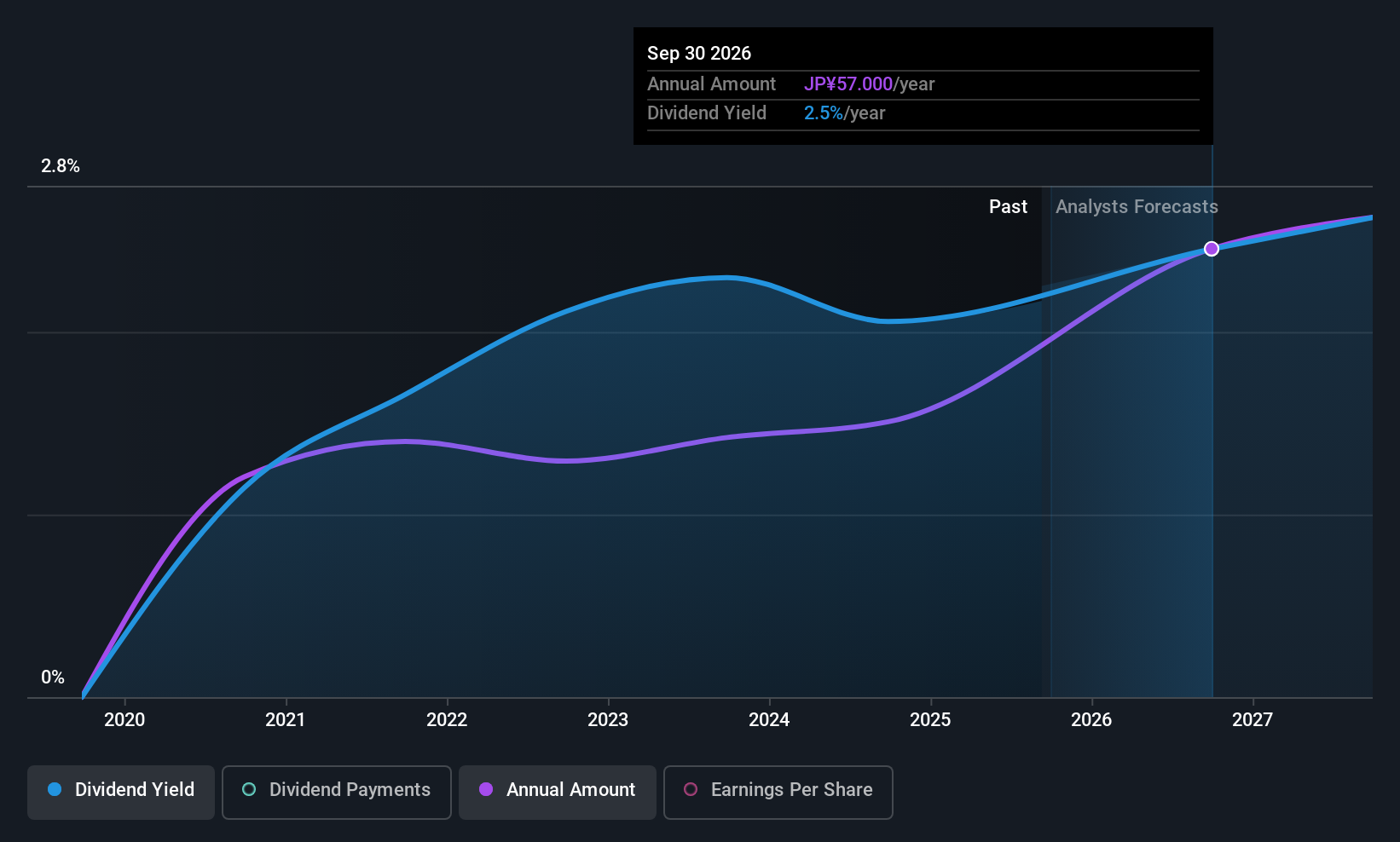Click the 2020 x-axis year label
This screenshot has width=1400, height=842.
[124, 720]
